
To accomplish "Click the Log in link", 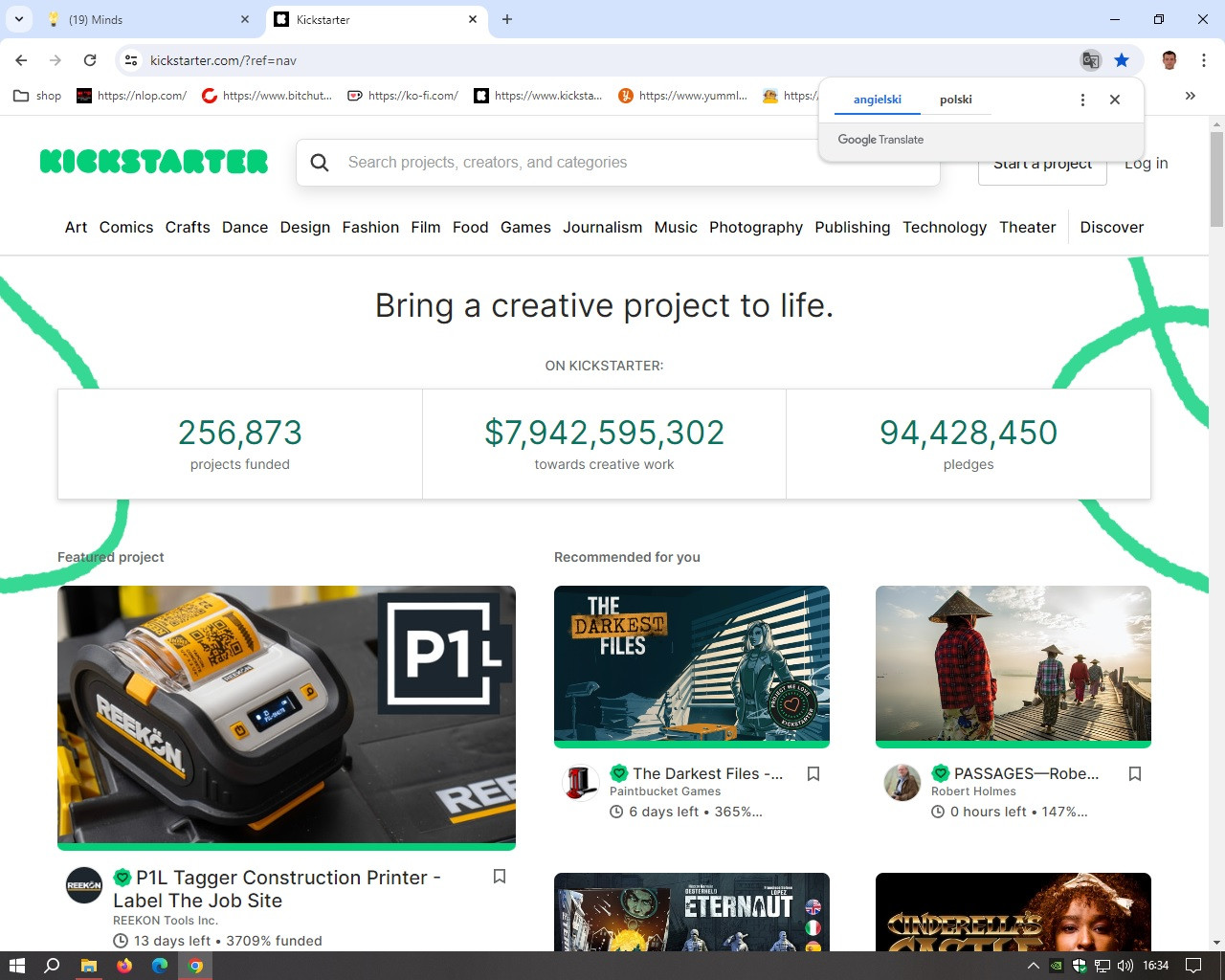I will 1147,163.
